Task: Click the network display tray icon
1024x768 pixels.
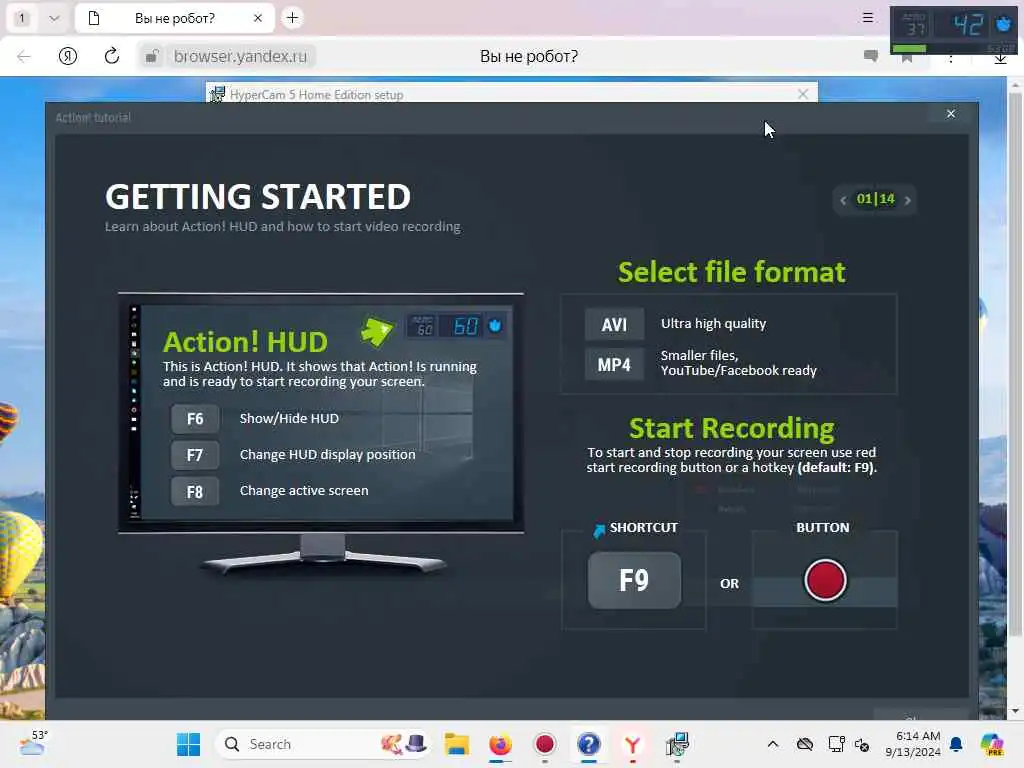Action: [836, 744]
